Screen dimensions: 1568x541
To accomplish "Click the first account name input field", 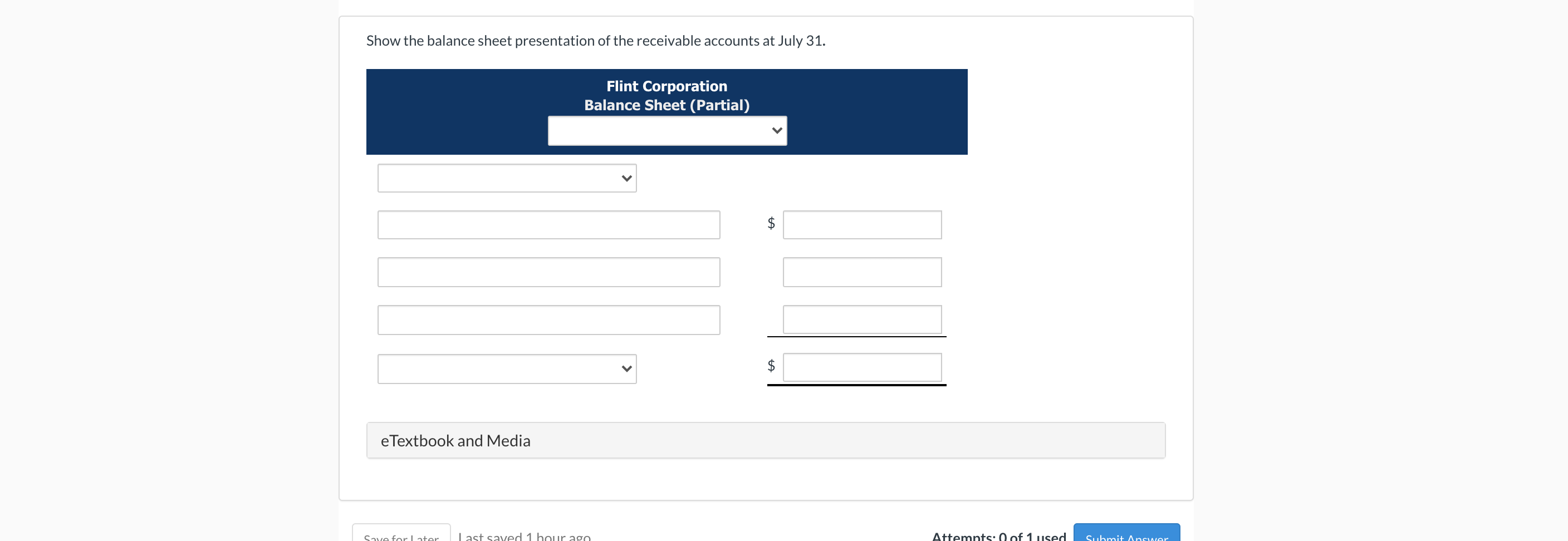I will click(x=548, y=224).
